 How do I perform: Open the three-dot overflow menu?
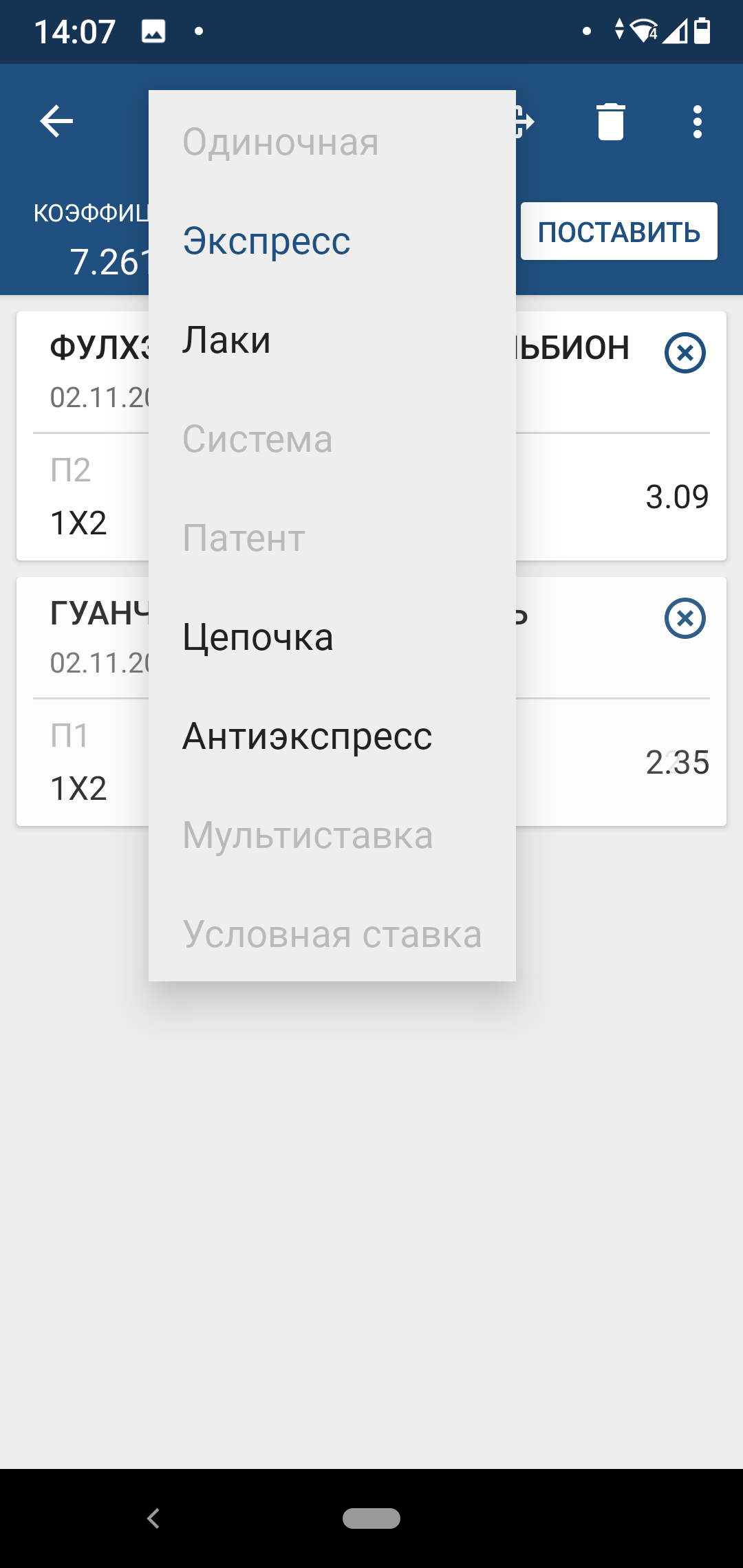[x=697, y=122]
